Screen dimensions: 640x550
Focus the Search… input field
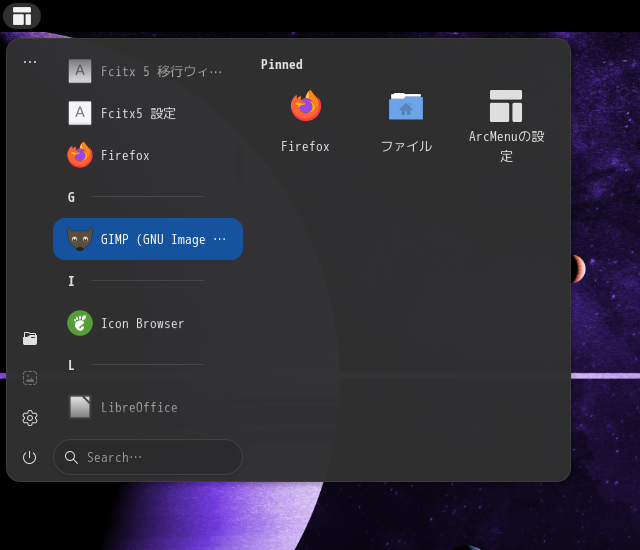[x=148, y=457]
